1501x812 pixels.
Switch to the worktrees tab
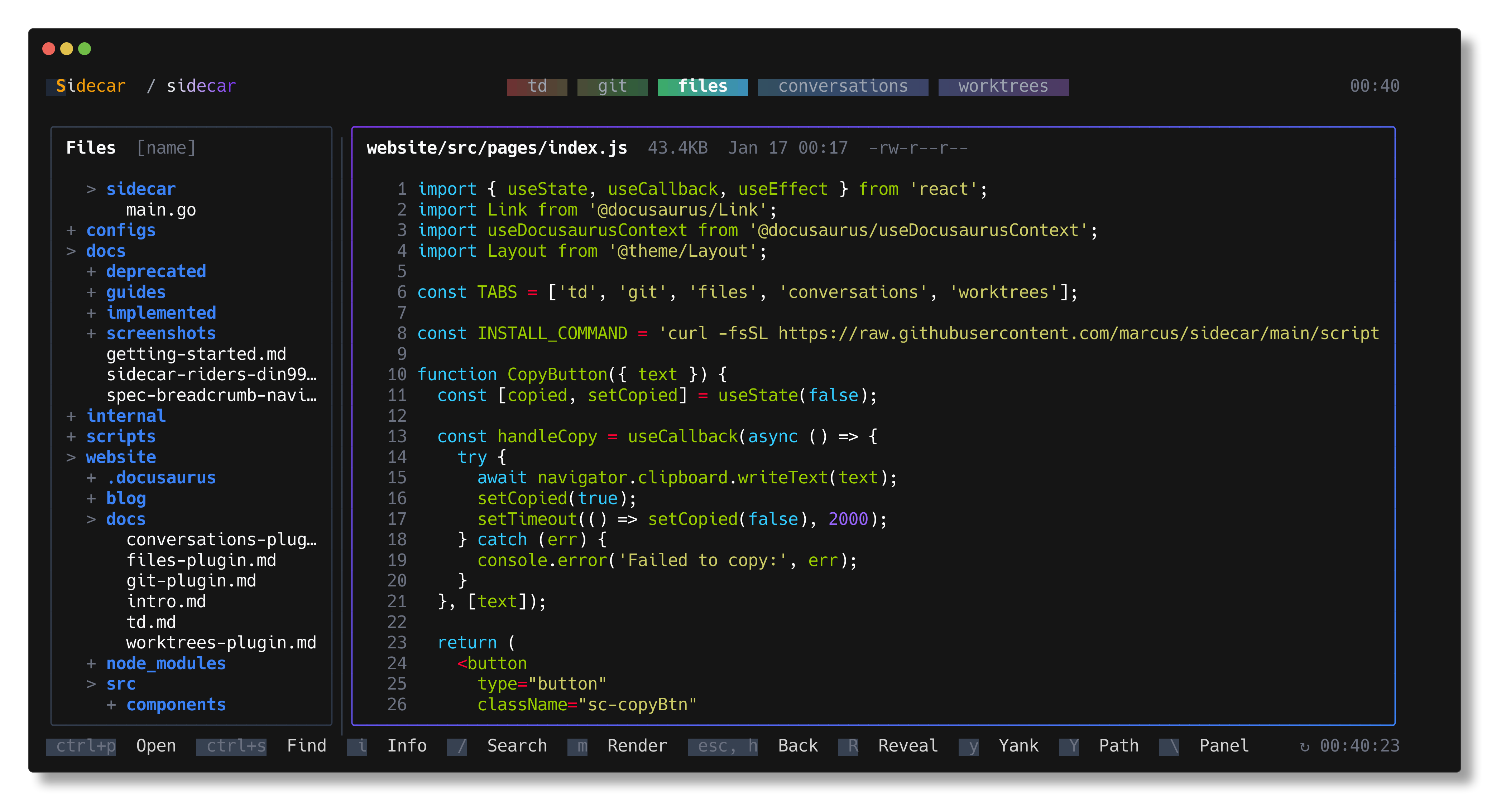1003,86
